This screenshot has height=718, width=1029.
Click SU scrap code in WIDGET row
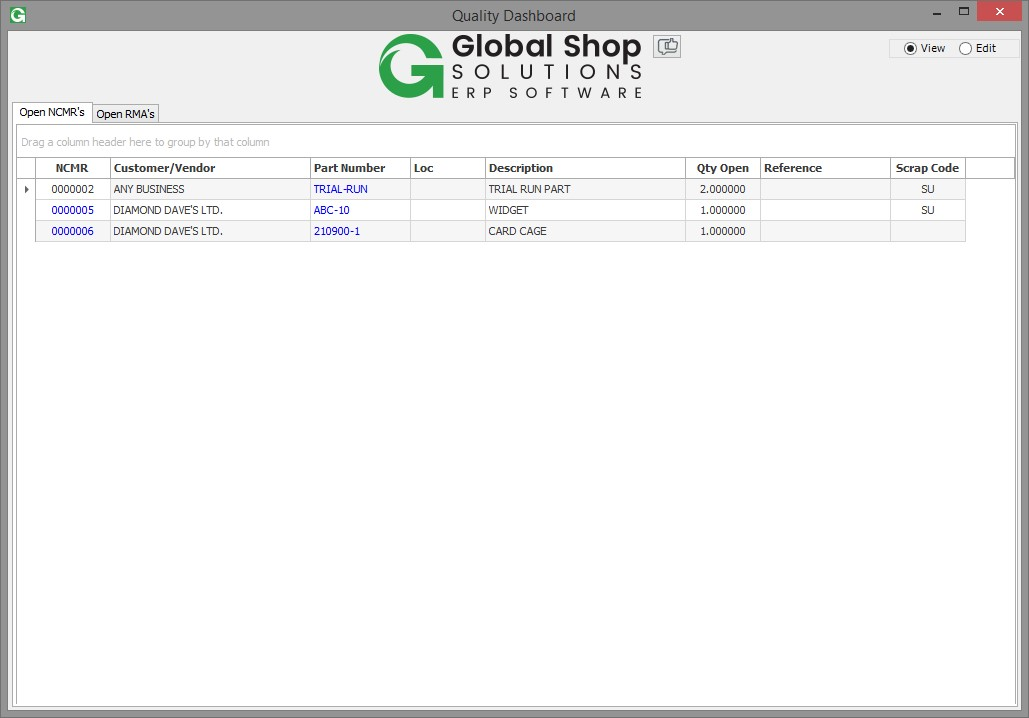pyautogui.click(x=928, y=210)
